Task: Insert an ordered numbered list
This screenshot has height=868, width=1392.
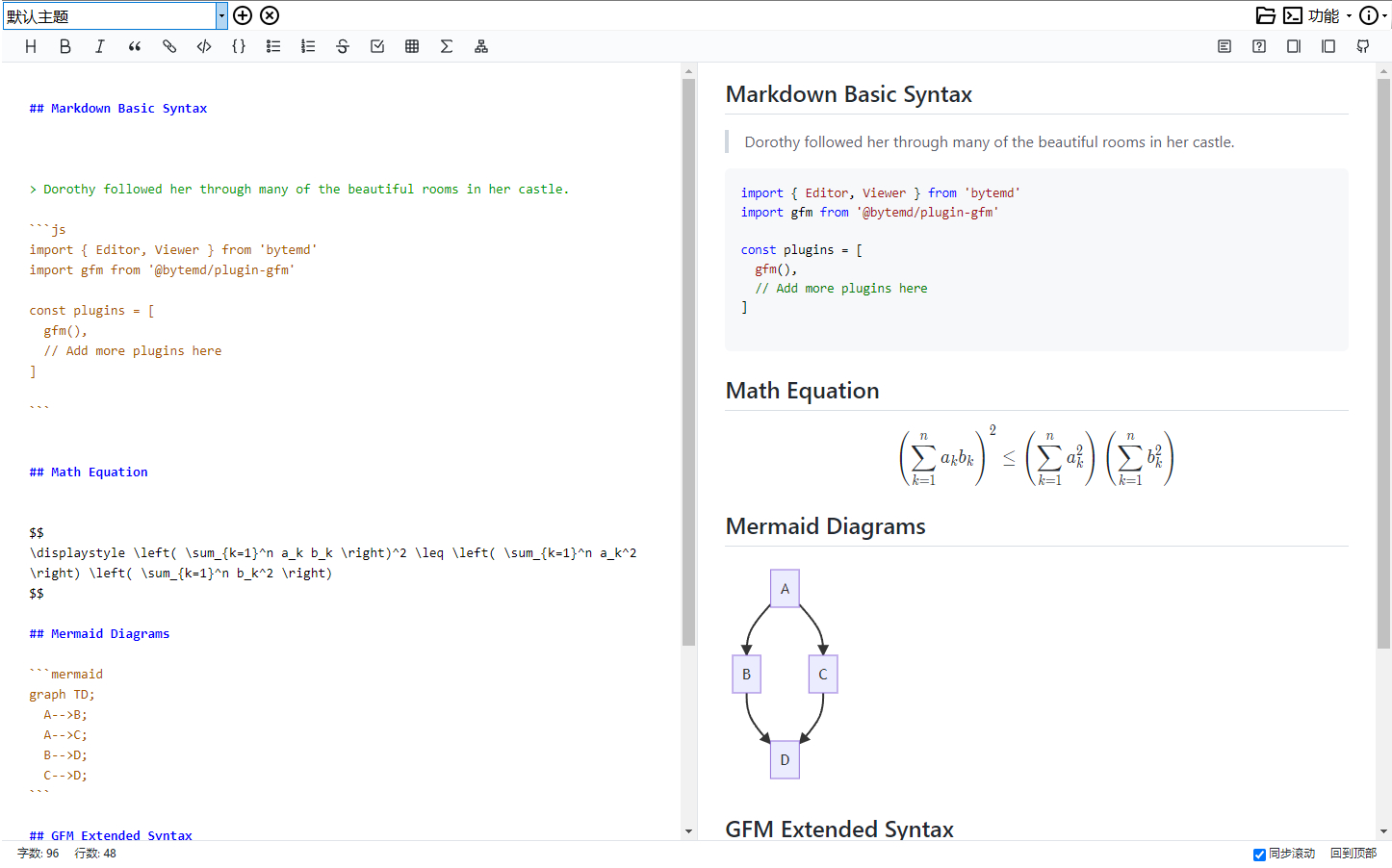Action: 308,46
